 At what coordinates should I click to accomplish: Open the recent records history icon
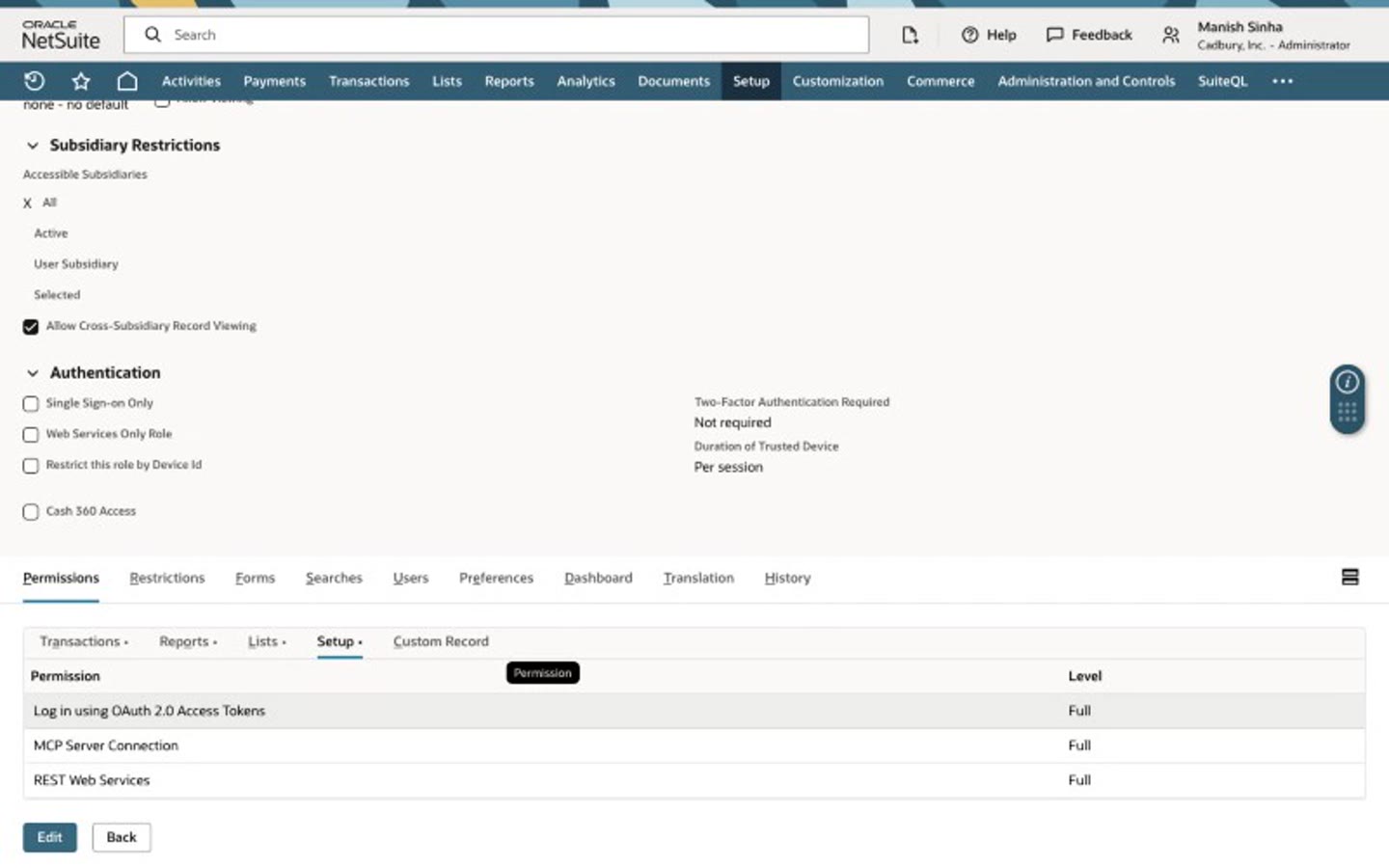(34, 81)
